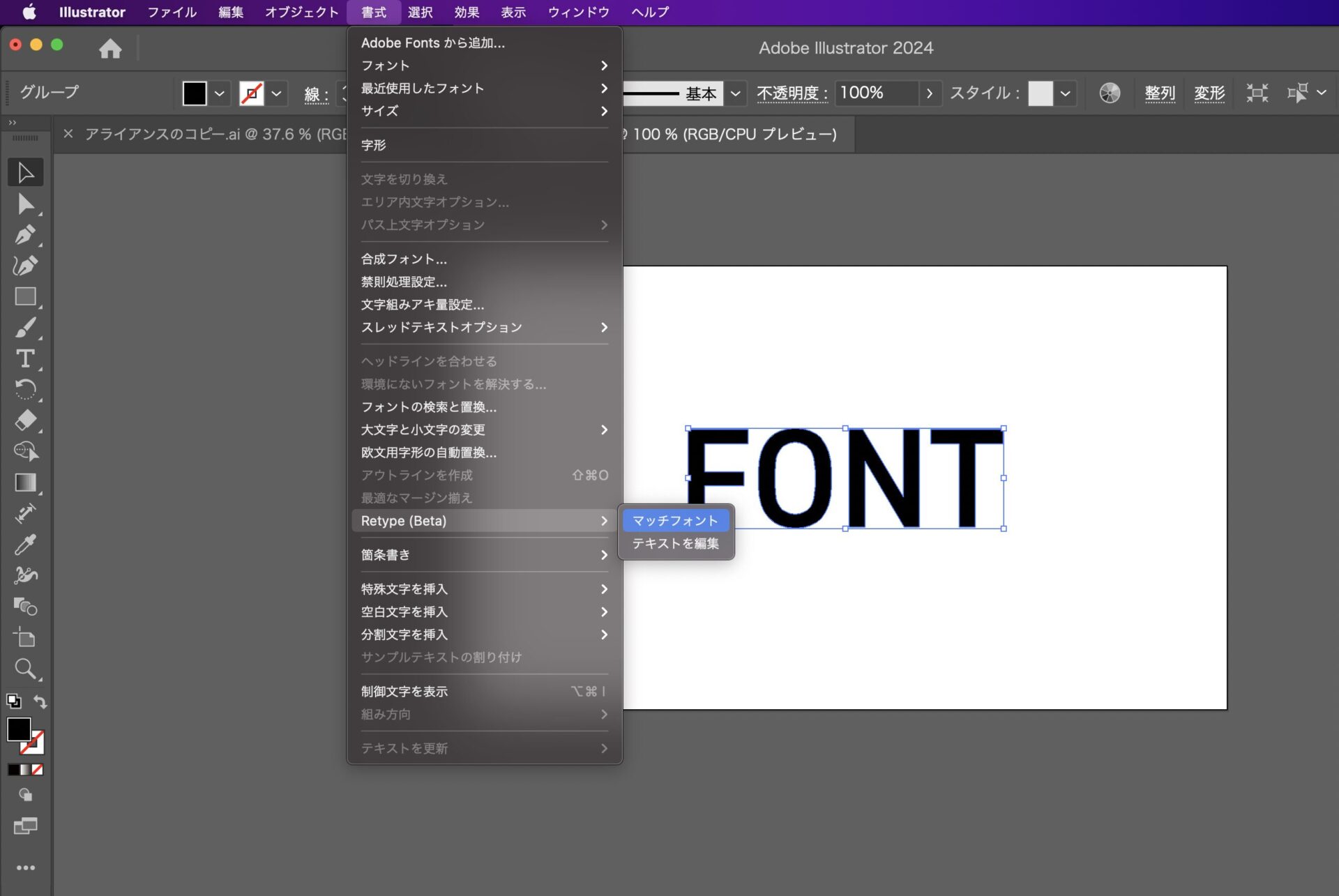The height and width of the screenshot is (896, 1339).
Task: Set color mode to solid Color
Action: [13, 770]
